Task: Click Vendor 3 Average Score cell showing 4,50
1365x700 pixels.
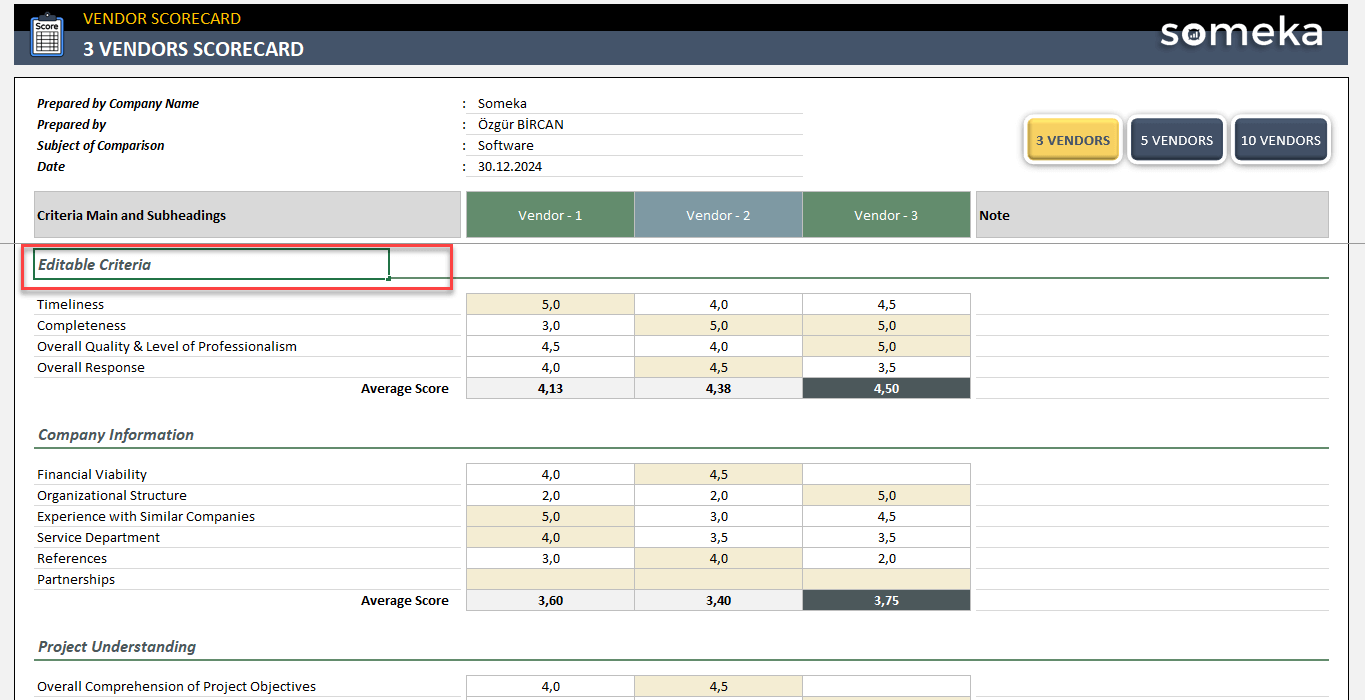Action: tap(885, 388)
